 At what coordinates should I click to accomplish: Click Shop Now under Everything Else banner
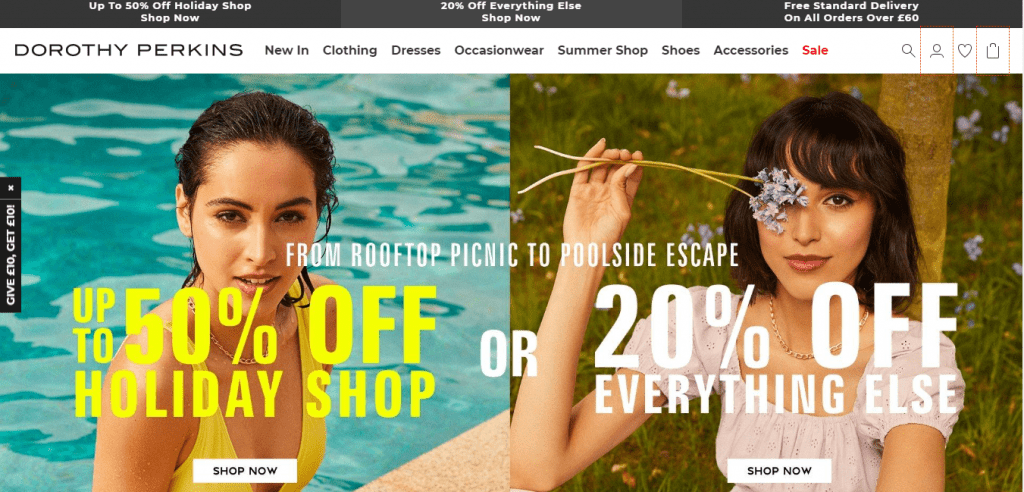[779, 470]
